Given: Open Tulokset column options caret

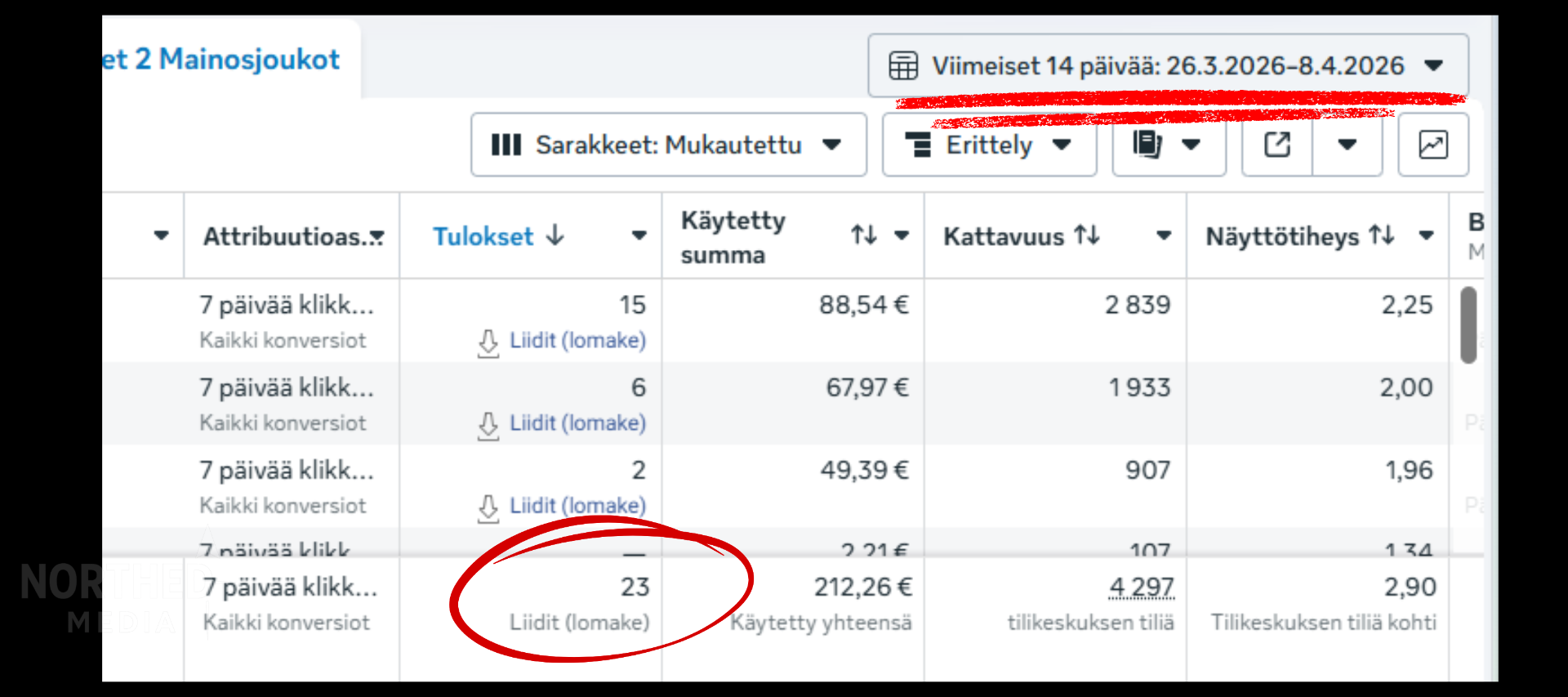Looking at the screenshot, I should 639,236.
